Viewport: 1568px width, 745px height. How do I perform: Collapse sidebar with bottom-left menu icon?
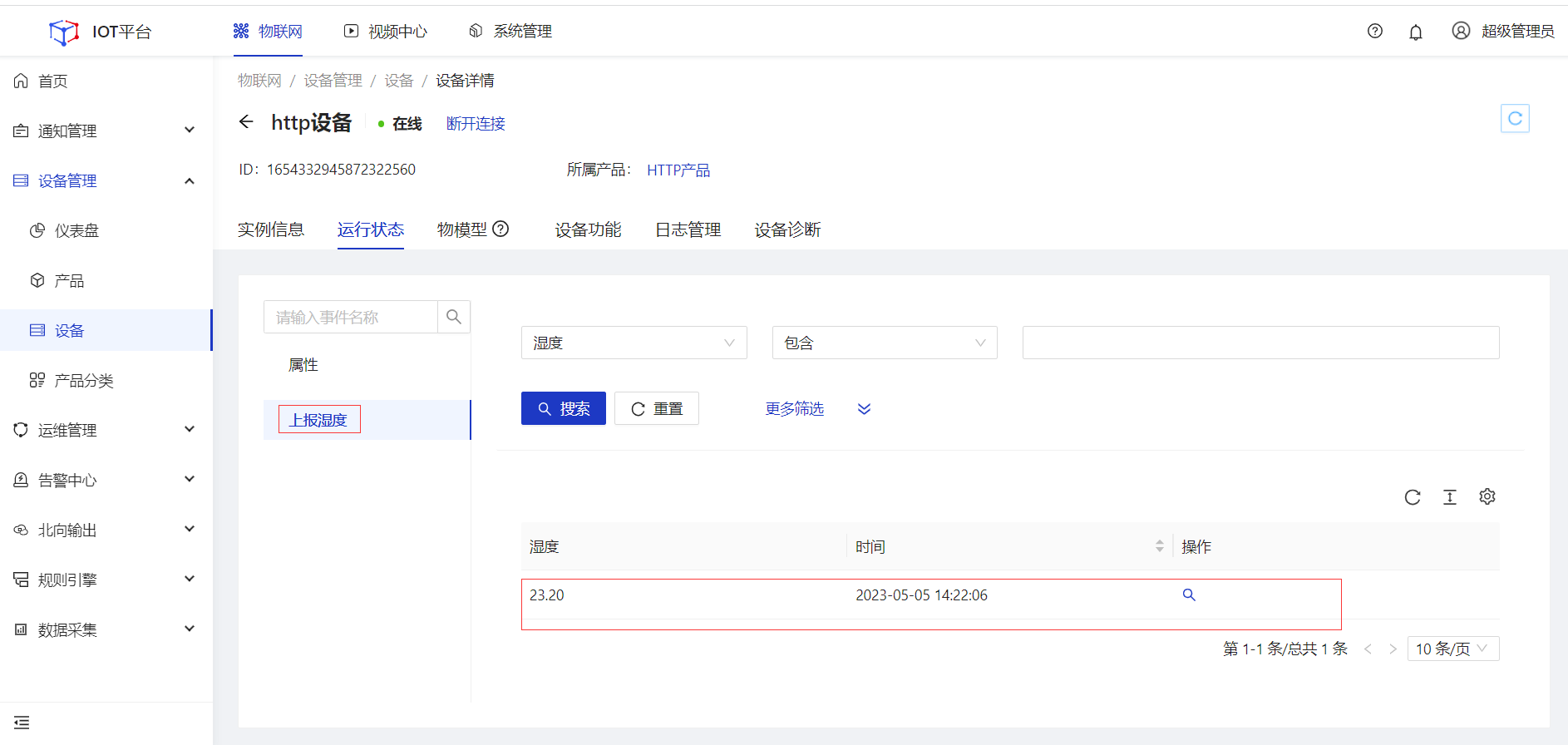click(22, 723)
